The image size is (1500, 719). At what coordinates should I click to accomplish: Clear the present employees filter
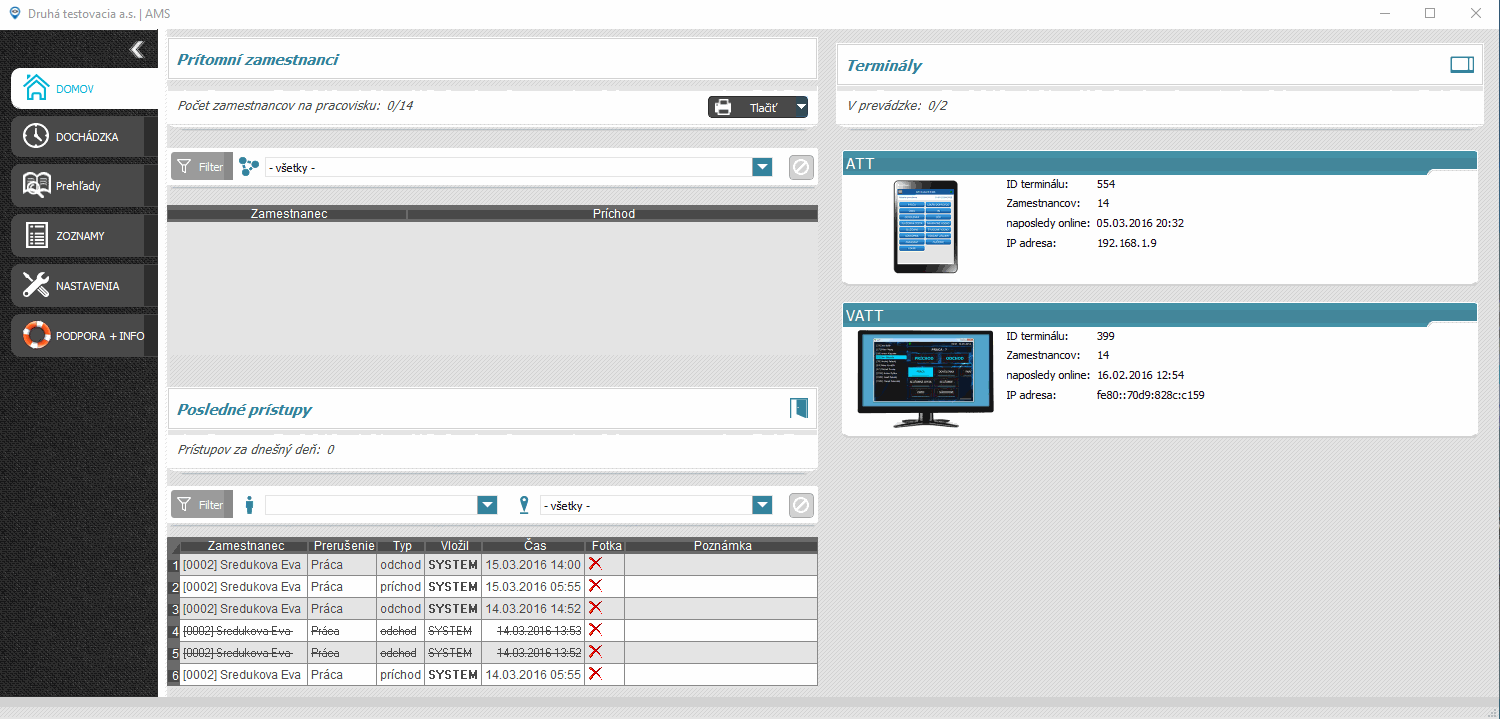[x=801, y=167]
